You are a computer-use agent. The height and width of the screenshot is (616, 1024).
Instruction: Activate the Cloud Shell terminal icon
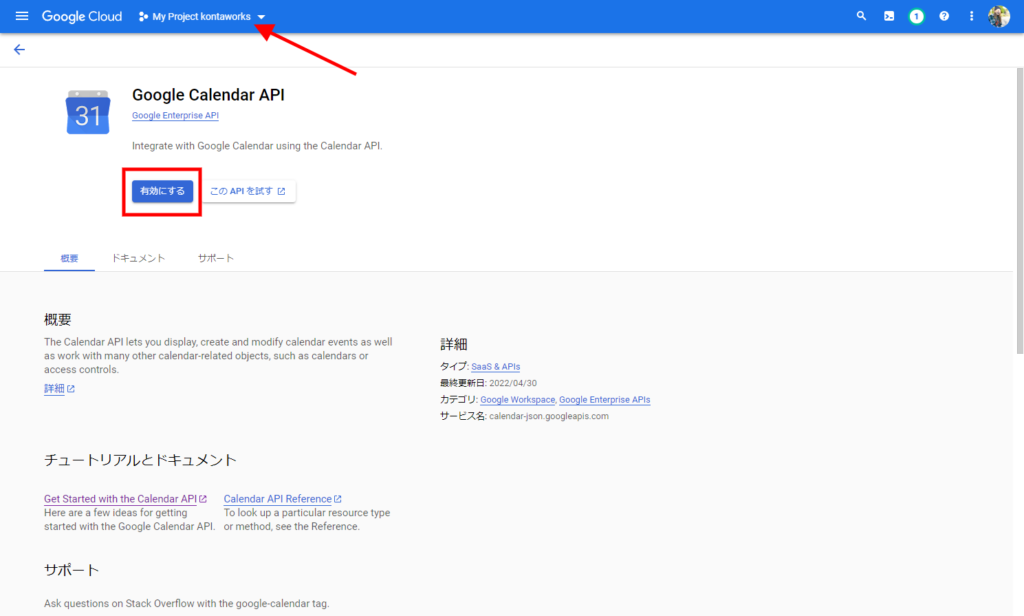(x=889, y=16)
